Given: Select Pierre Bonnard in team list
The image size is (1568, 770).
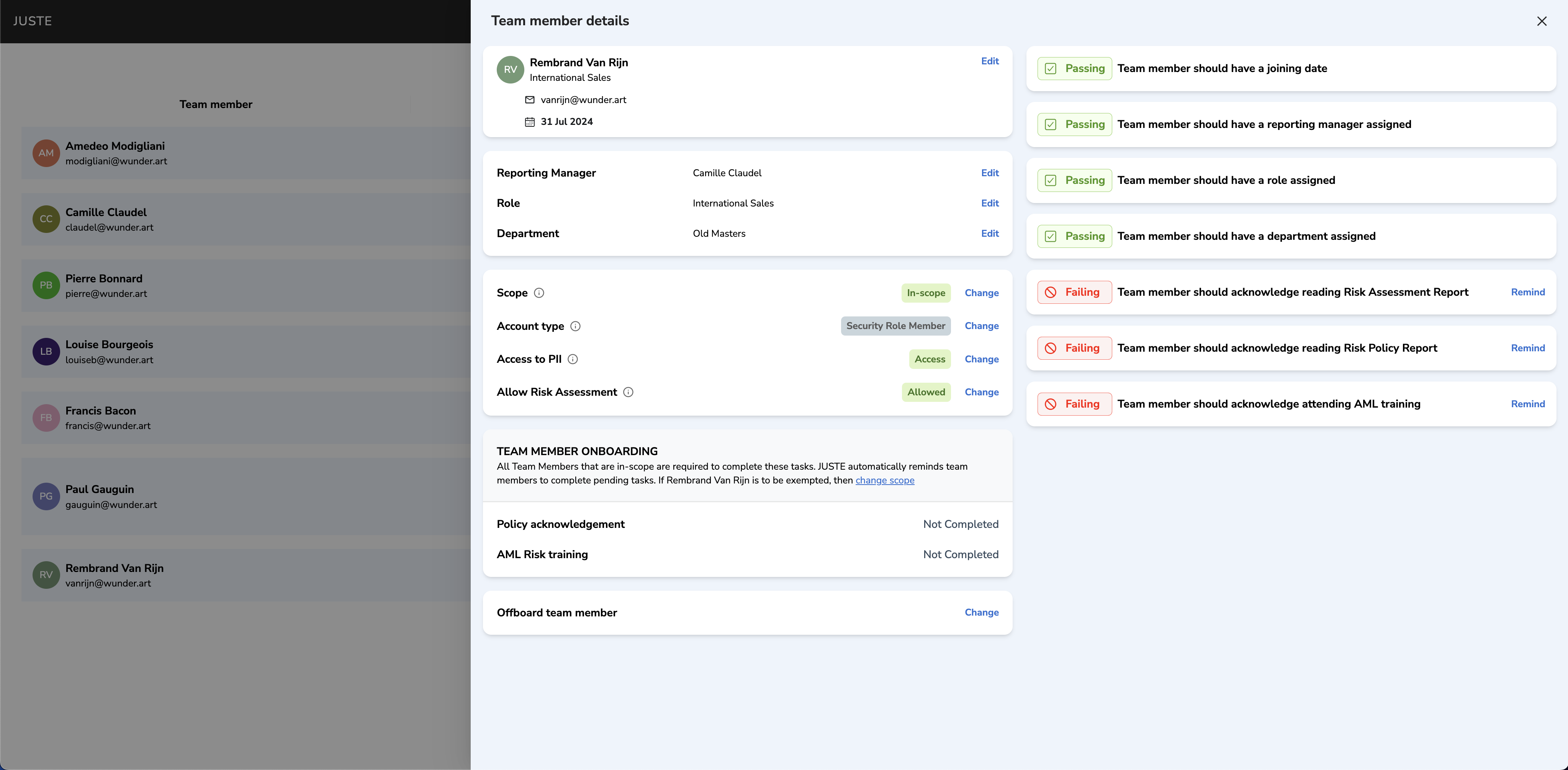Looking at the screenshot, I should click(x=103, y=285).
